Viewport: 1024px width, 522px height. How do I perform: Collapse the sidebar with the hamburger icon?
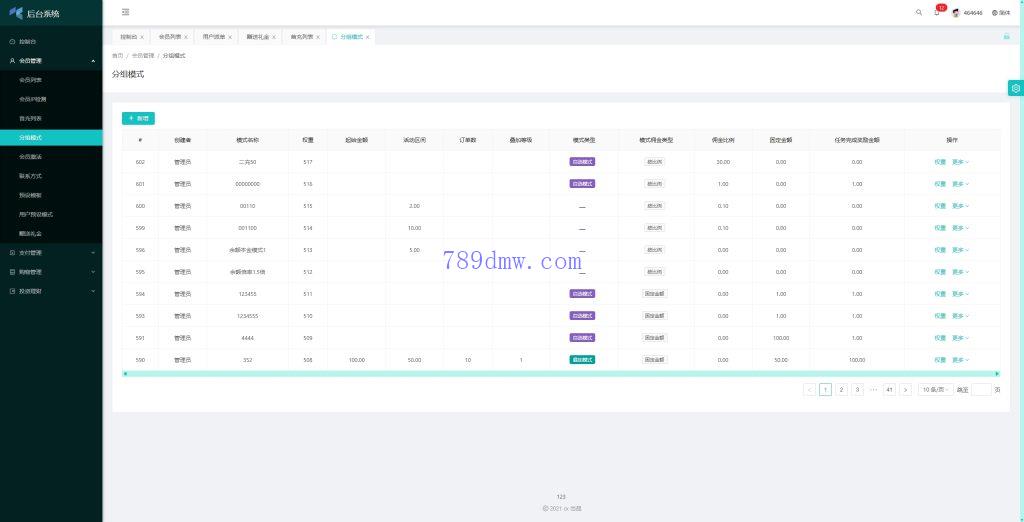pyautogui.click(x=125, y=12)
